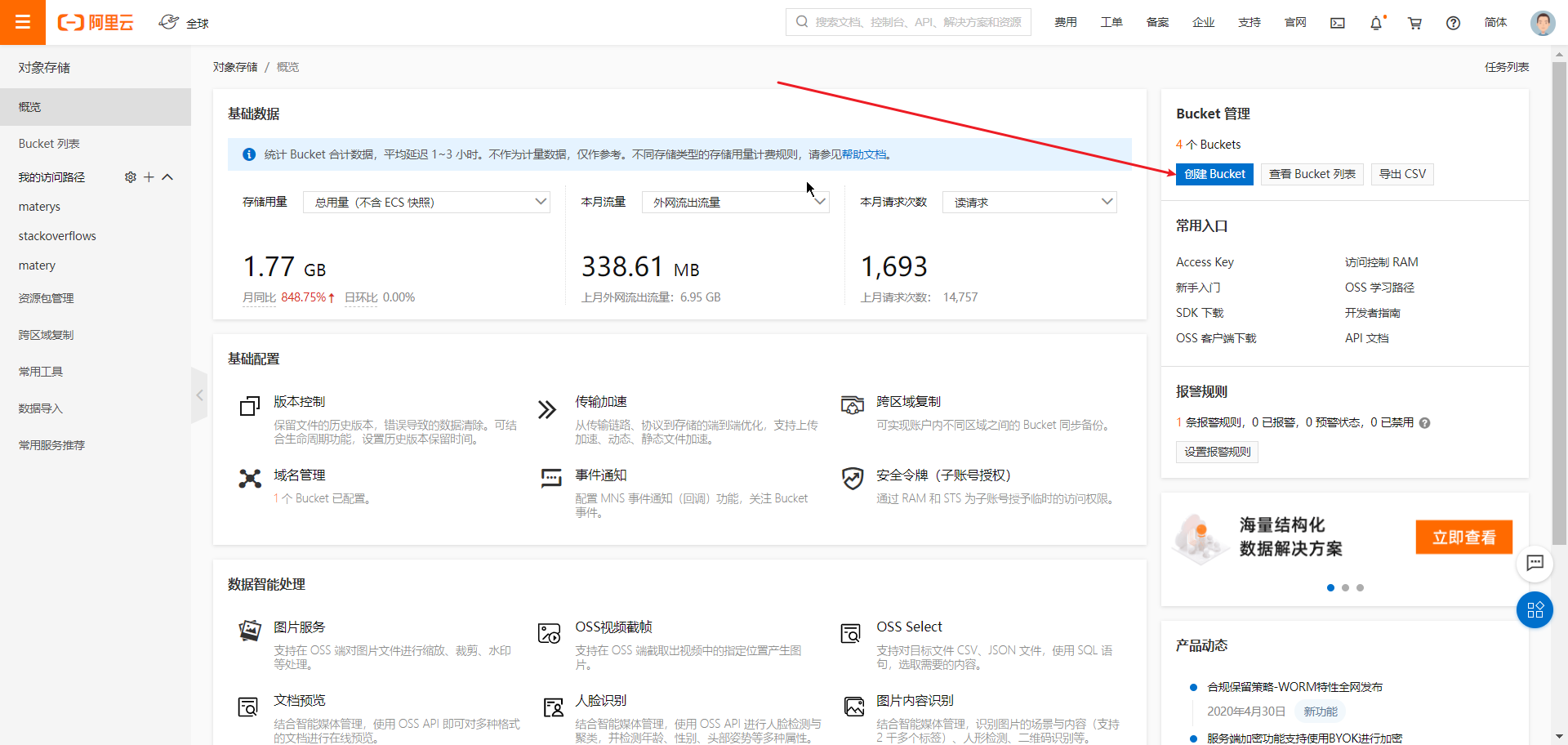1568x745 pixels.
Task: Open the Access Key link
Action: (x=1205, y=262)
